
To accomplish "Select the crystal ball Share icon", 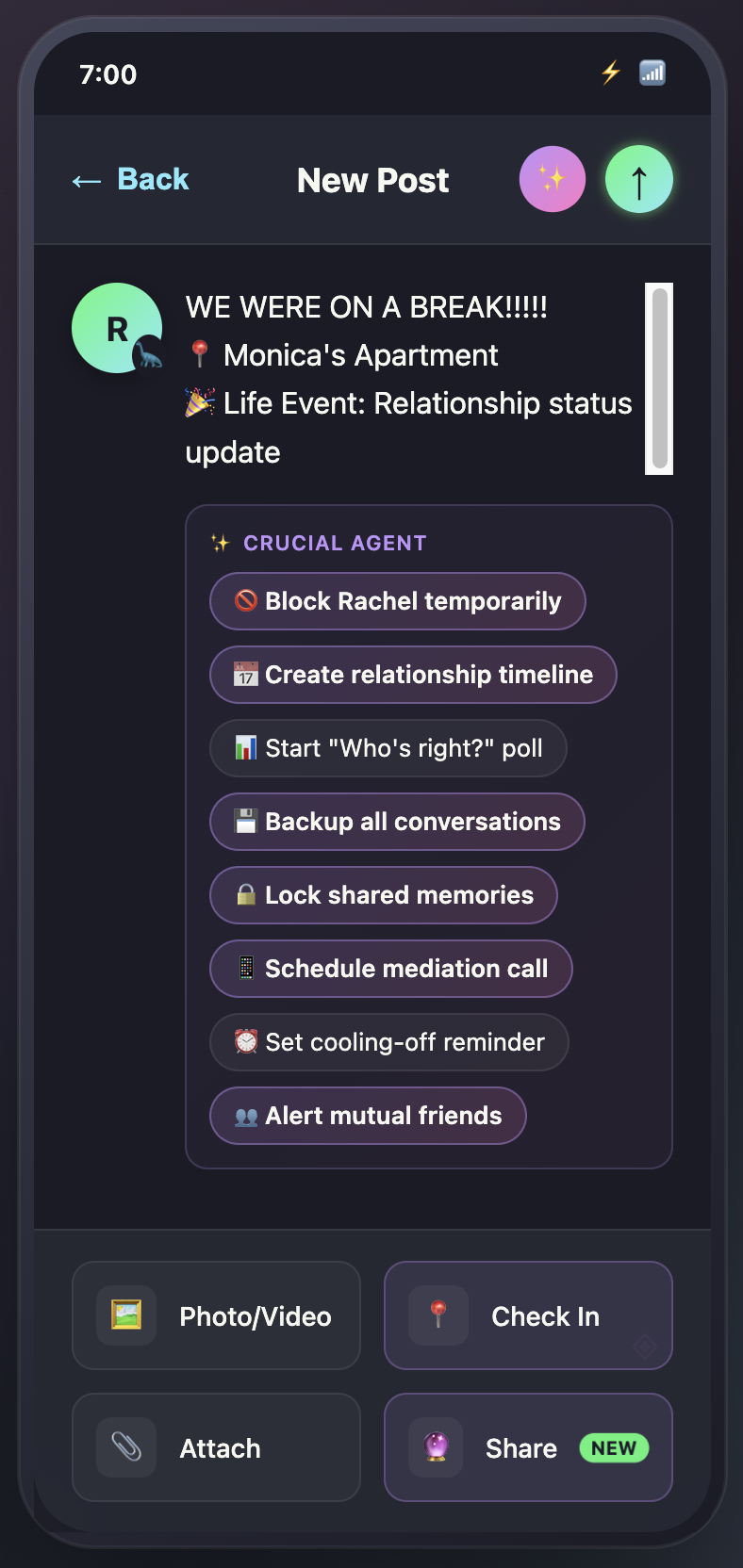I will (438, 1447).
